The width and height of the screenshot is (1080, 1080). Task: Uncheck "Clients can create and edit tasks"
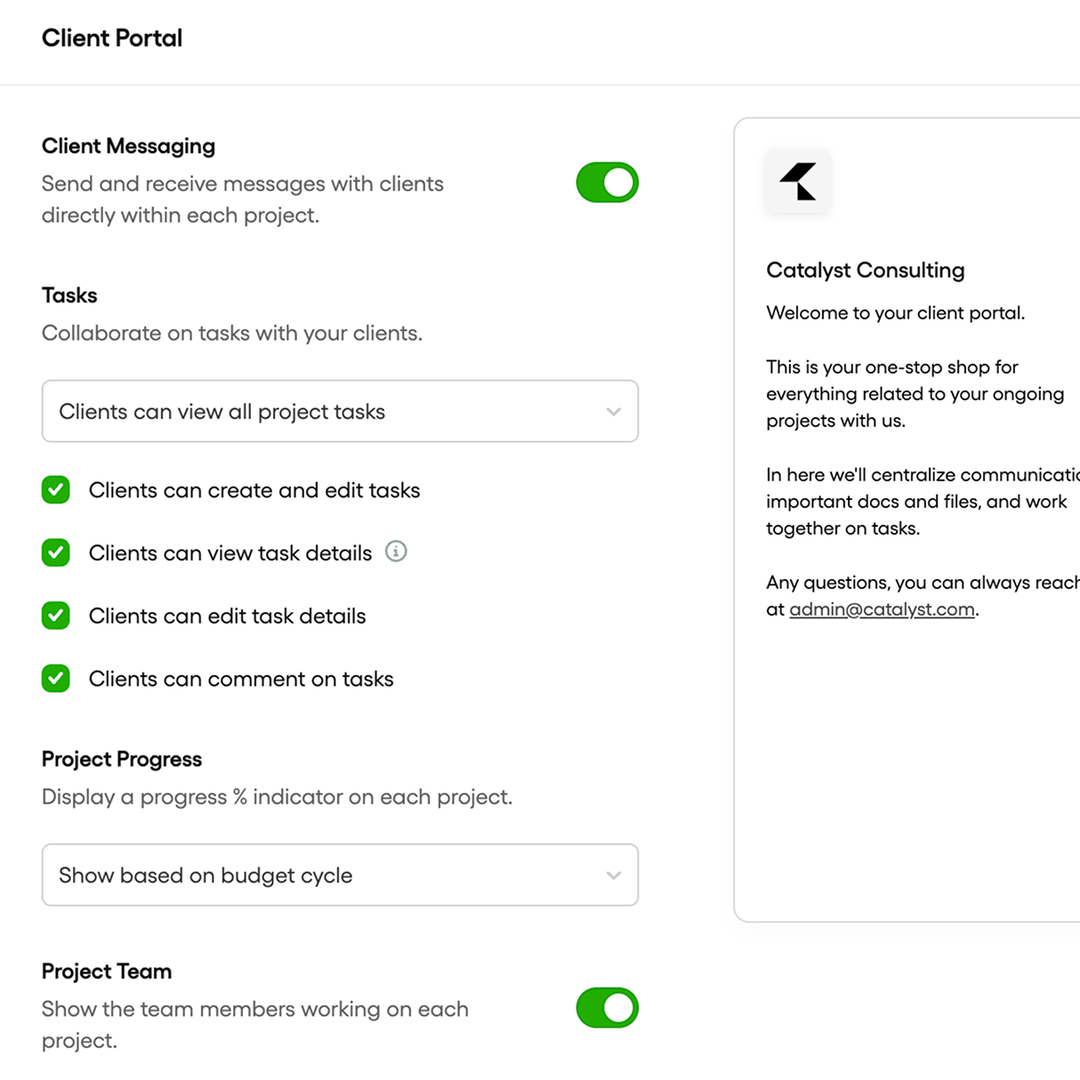(x=55, y=489)
